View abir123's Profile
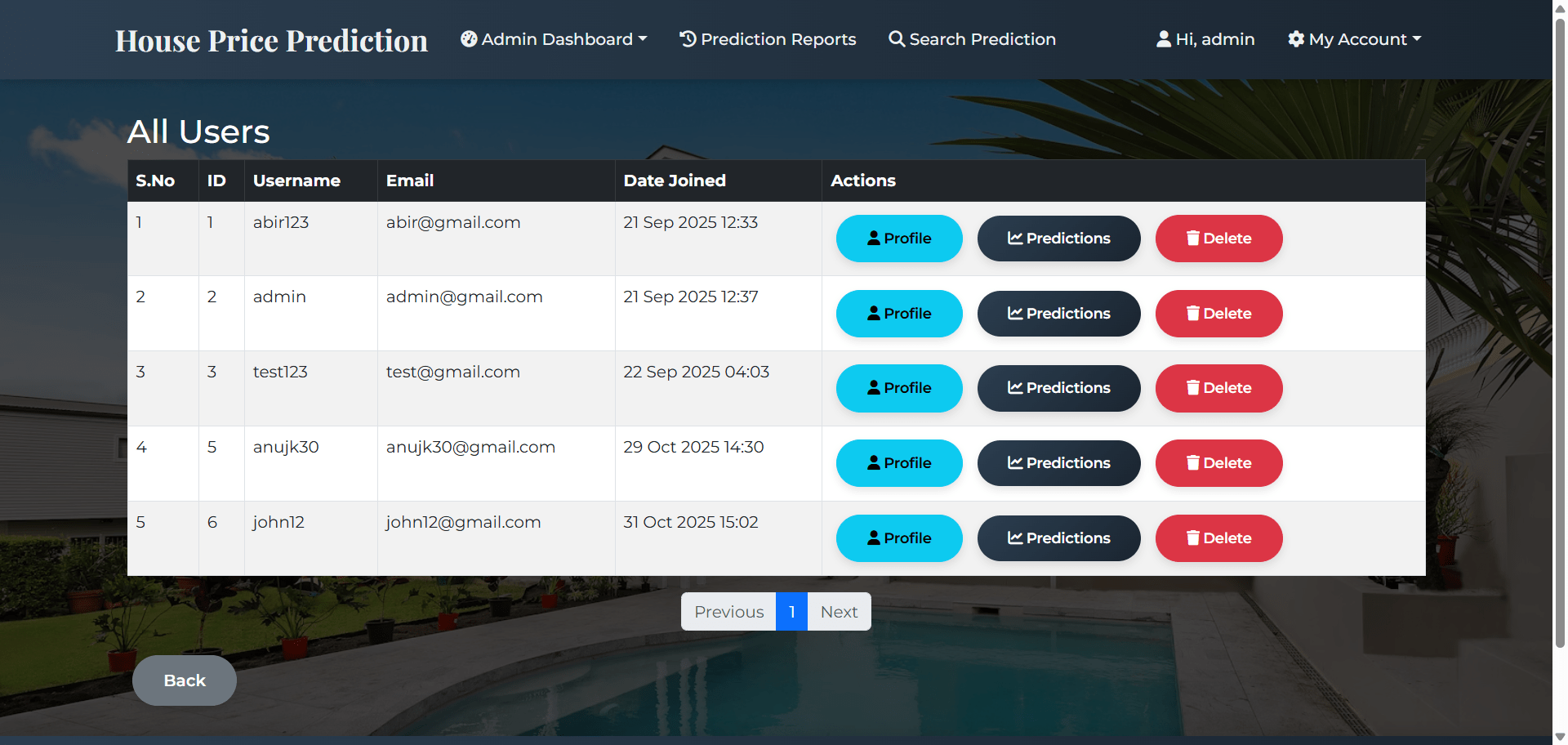This screenshot has width=1568, height=745. (x=899, y=238)
